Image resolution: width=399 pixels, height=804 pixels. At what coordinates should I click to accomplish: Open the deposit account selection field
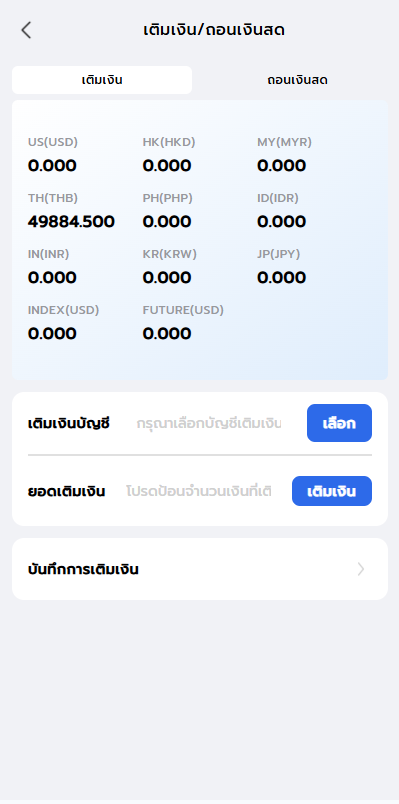pos(209,424)
